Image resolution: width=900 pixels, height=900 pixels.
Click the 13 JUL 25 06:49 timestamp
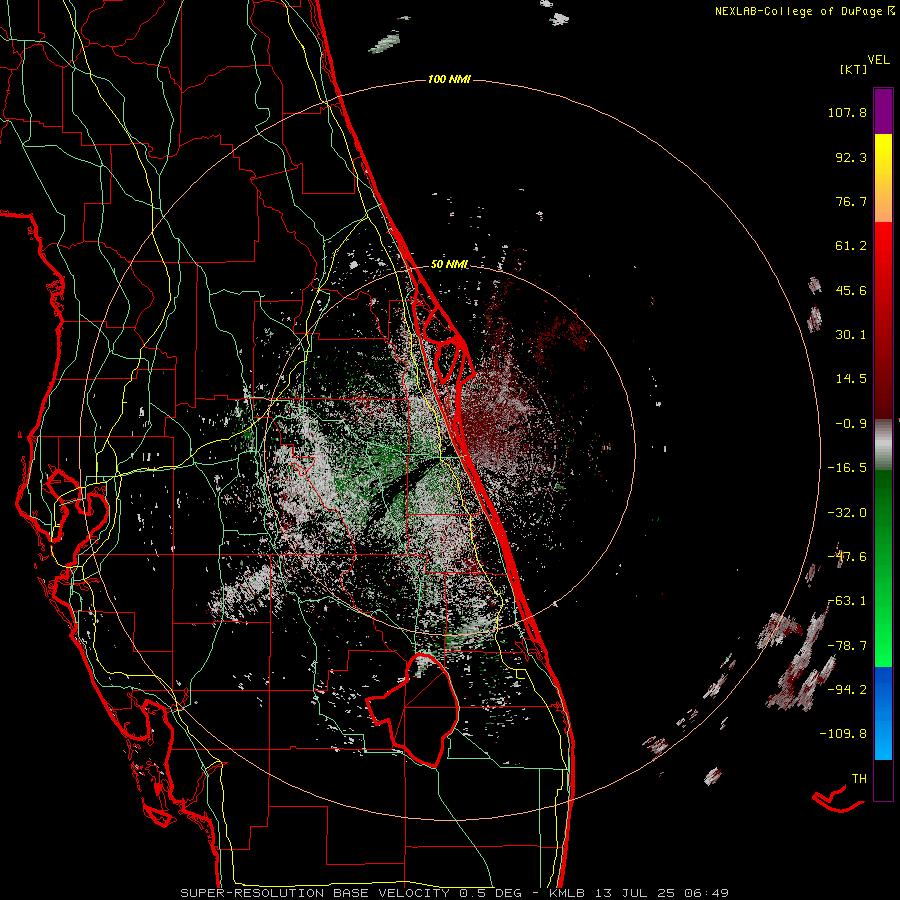pyautogui.click(x=661, y=893)
